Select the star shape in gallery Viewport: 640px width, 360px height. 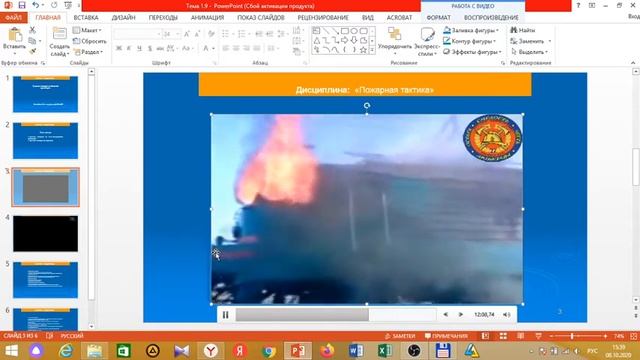click(x=363, y=50)
